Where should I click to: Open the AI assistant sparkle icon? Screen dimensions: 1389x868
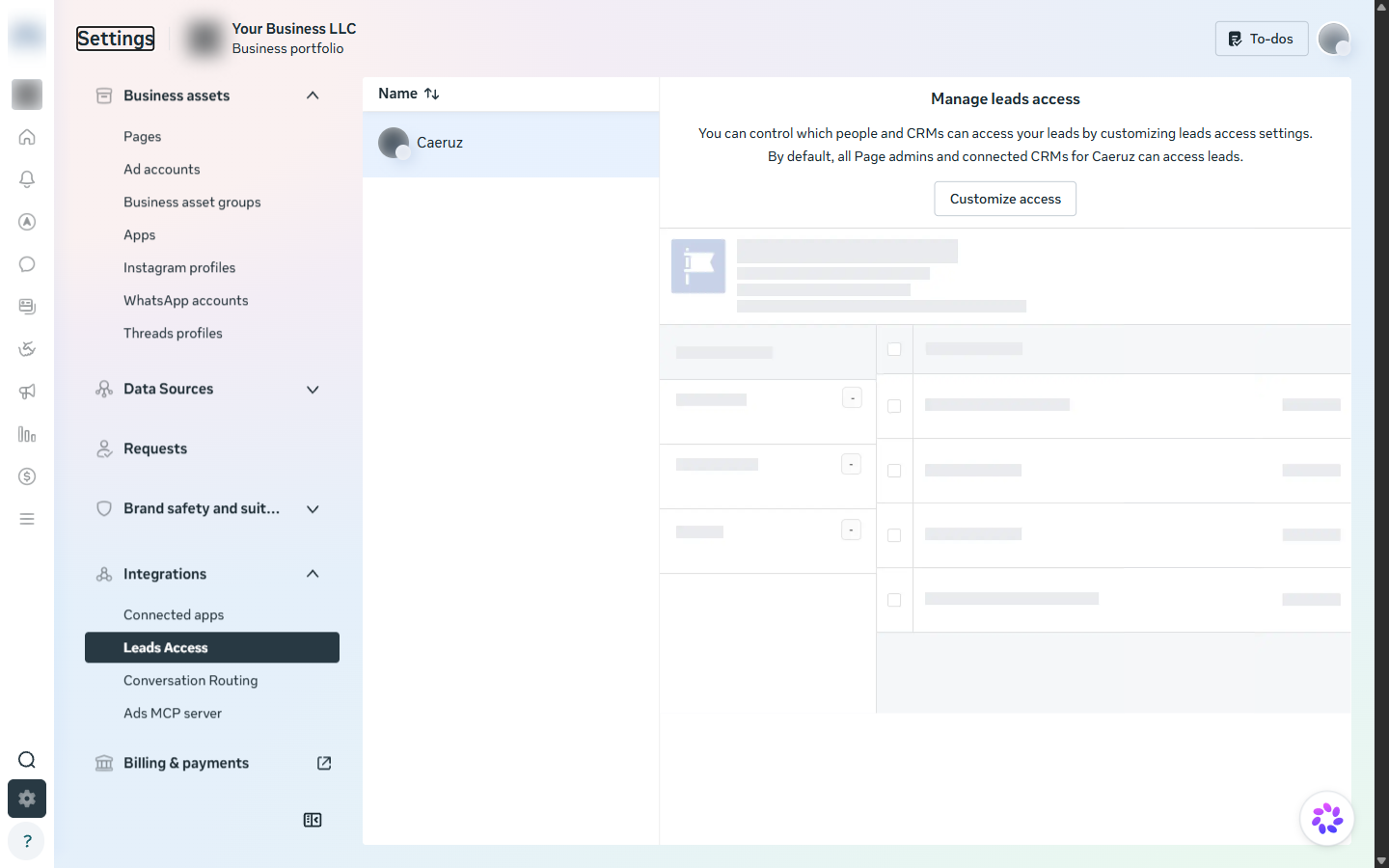(x=1327, y=819)
